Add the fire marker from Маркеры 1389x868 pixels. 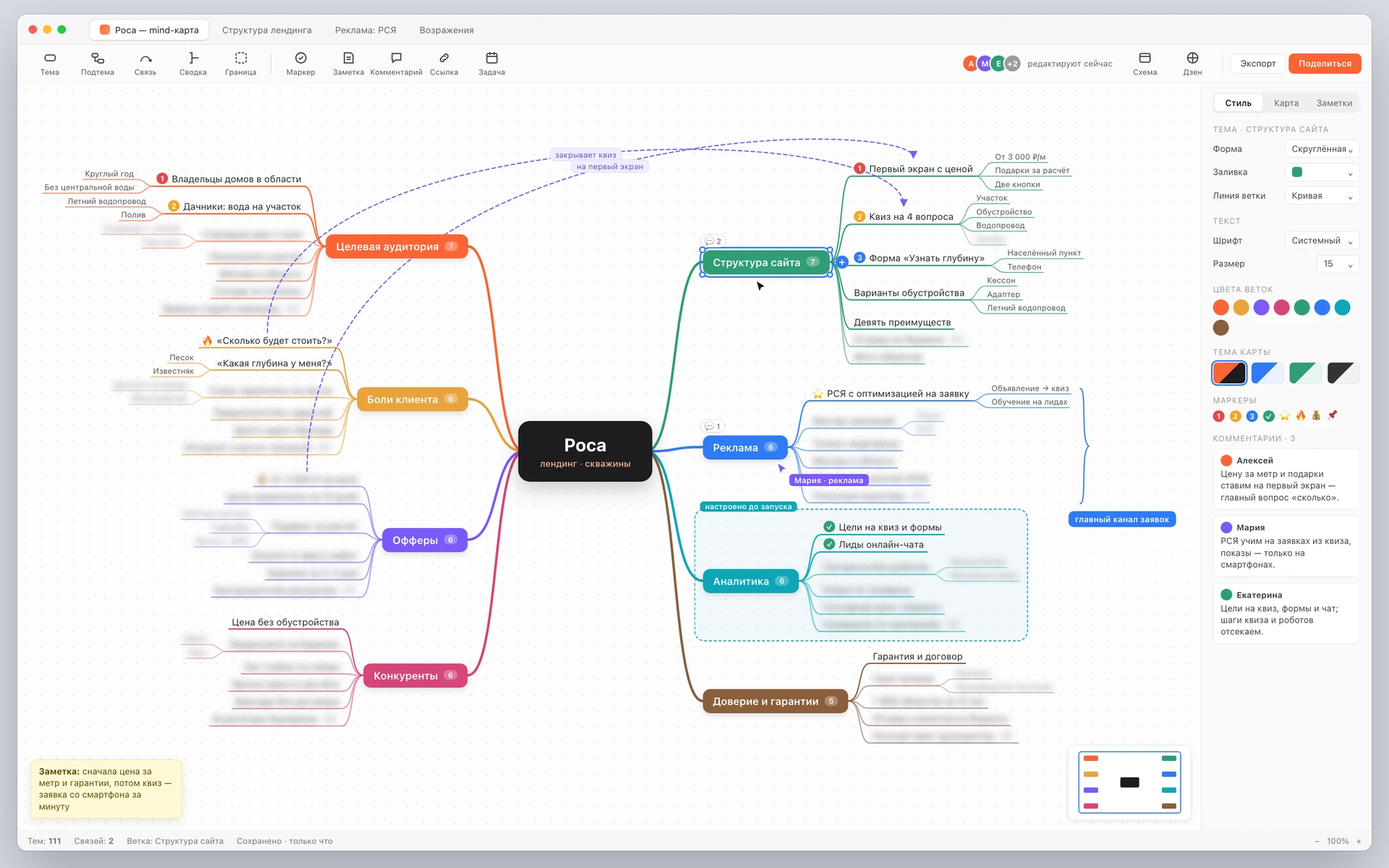click(1301, 416)
